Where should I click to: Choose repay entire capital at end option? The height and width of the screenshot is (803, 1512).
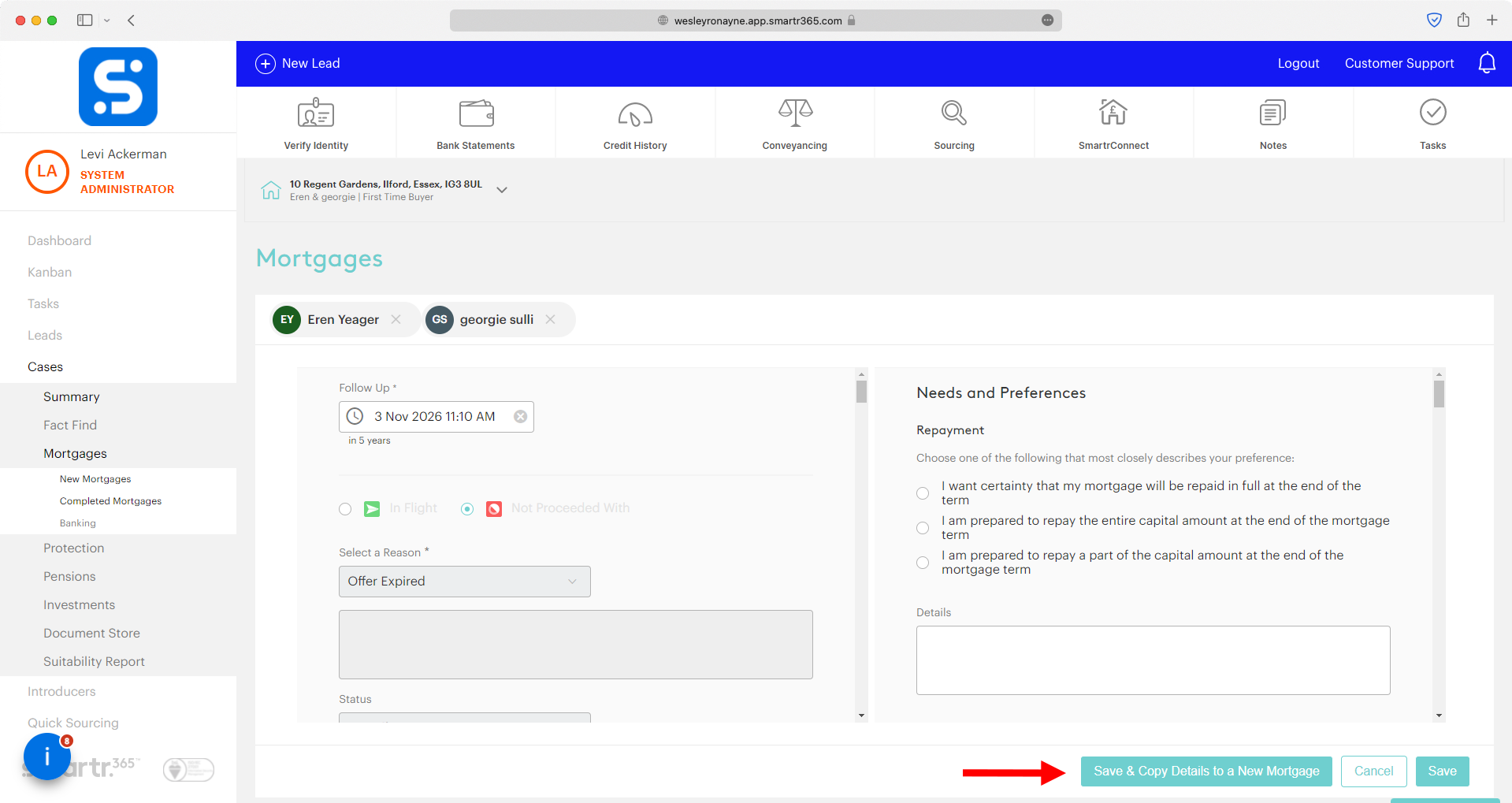coord(923,528)
